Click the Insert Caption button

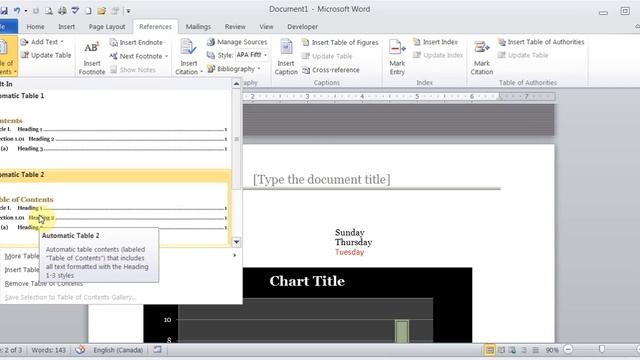286,57
